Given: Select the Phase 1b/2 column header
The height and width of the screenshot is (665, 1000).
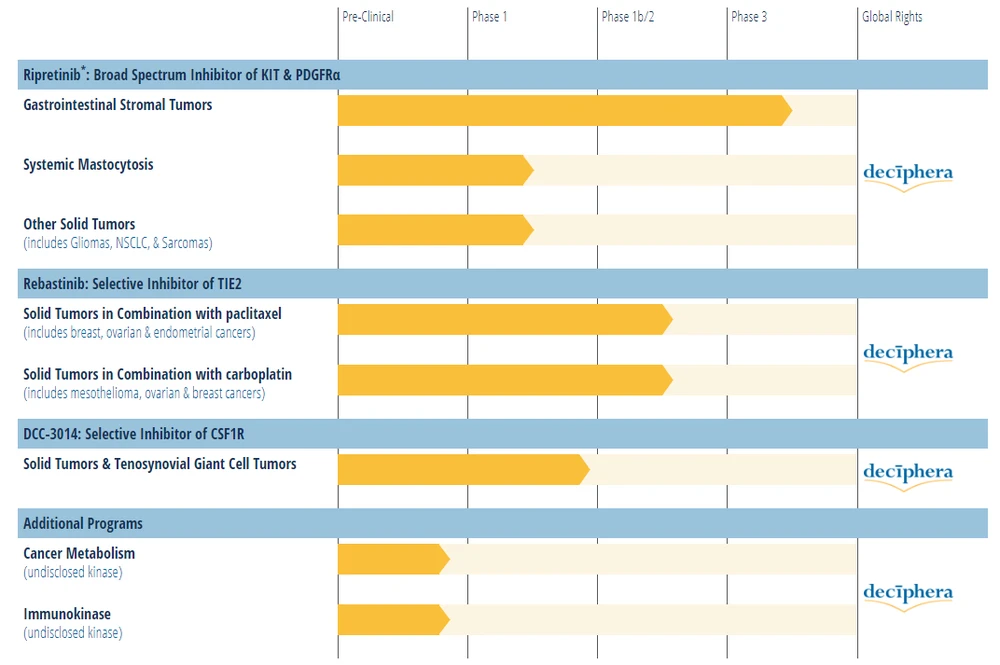Looking at the screenshot, I should [x=628, y=17].
